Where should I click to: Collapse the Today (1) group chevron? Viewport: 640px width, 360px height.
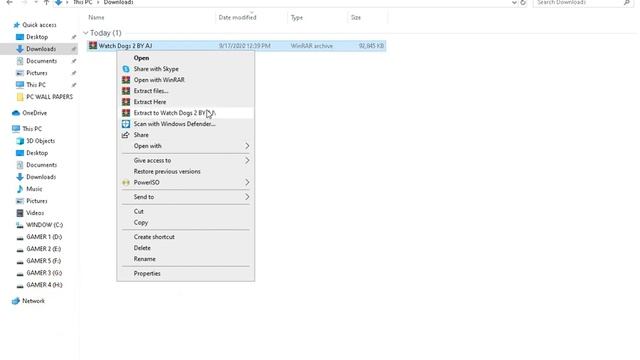coord(86,33)
